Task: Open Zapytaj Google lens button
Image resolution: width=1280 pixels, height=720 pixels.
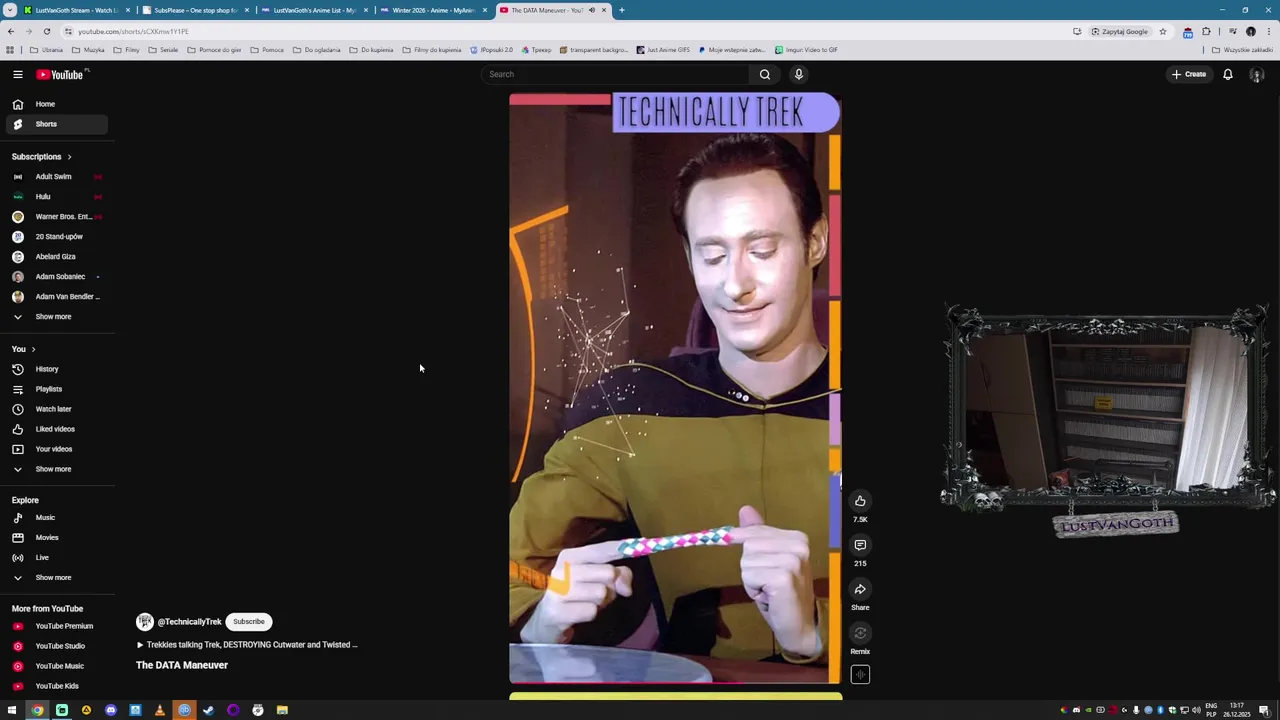Action: pos(1120,31)
